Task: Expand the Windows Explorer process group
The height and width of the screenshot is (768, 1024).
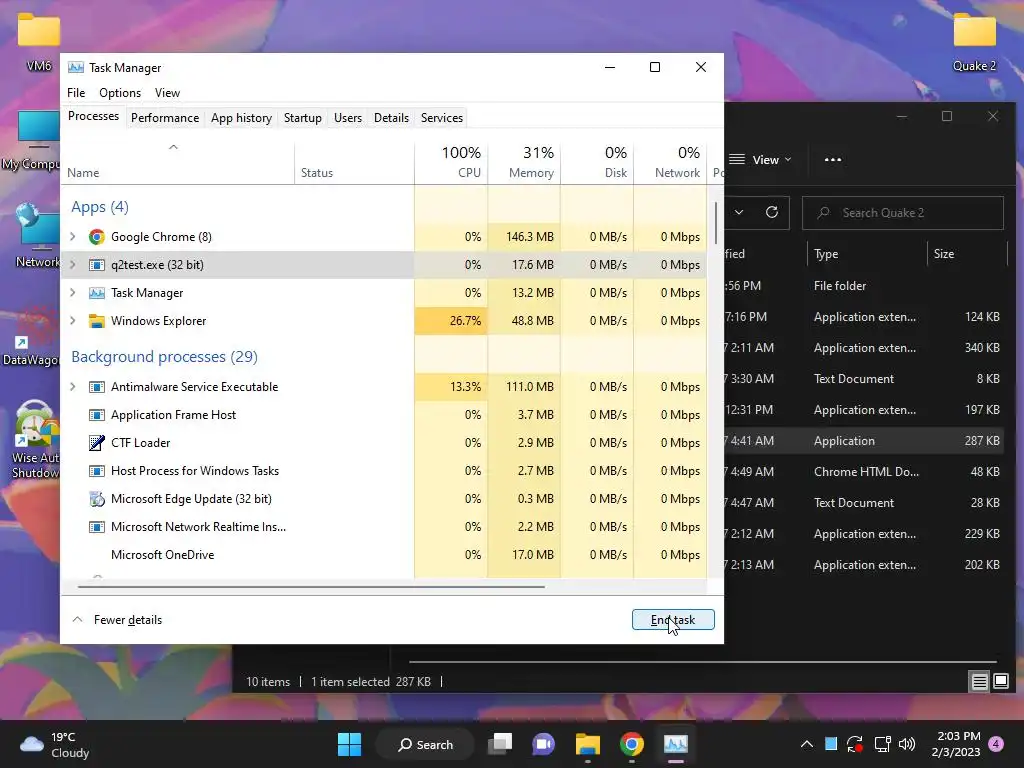Action: point(72,321)
